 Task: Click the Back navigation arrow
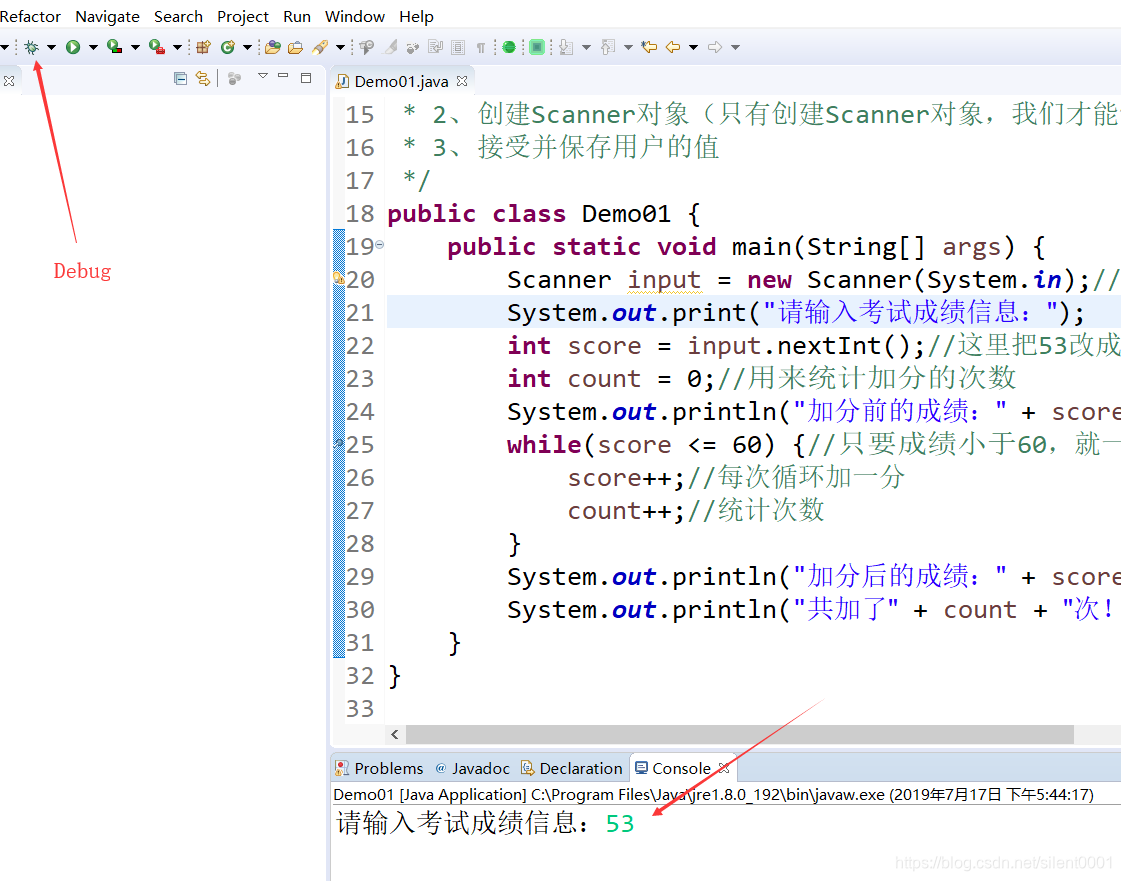pos(673,47)
